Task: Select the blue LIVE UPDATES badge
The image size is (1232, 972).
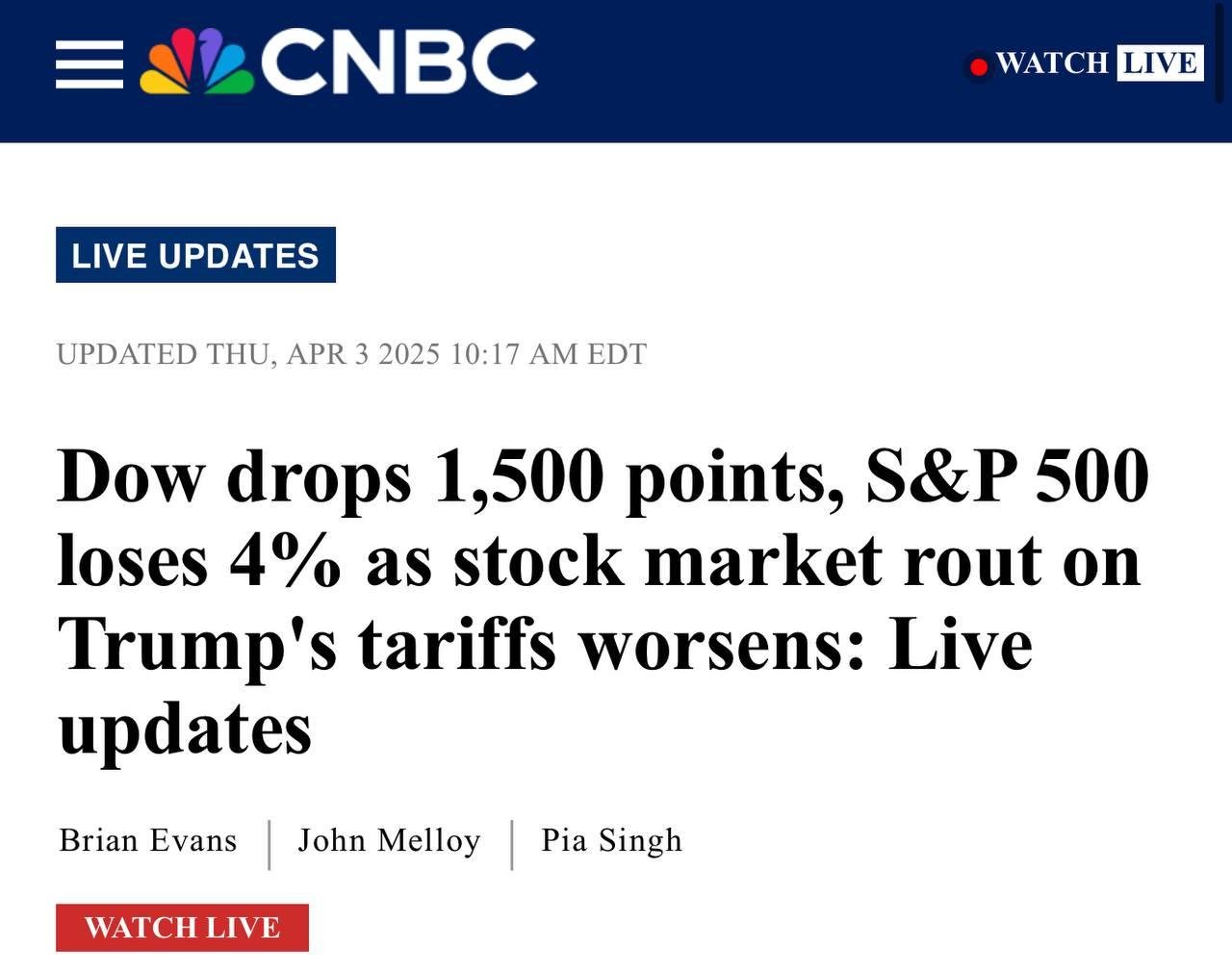Action: (195, 255)
